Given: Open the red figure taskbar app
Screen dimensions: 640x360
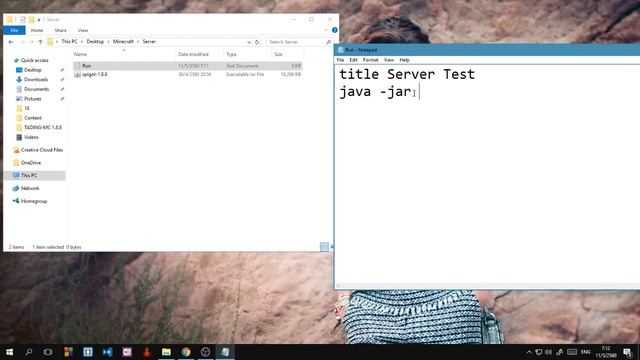Looking at the screenshot, I should point(147,352).
